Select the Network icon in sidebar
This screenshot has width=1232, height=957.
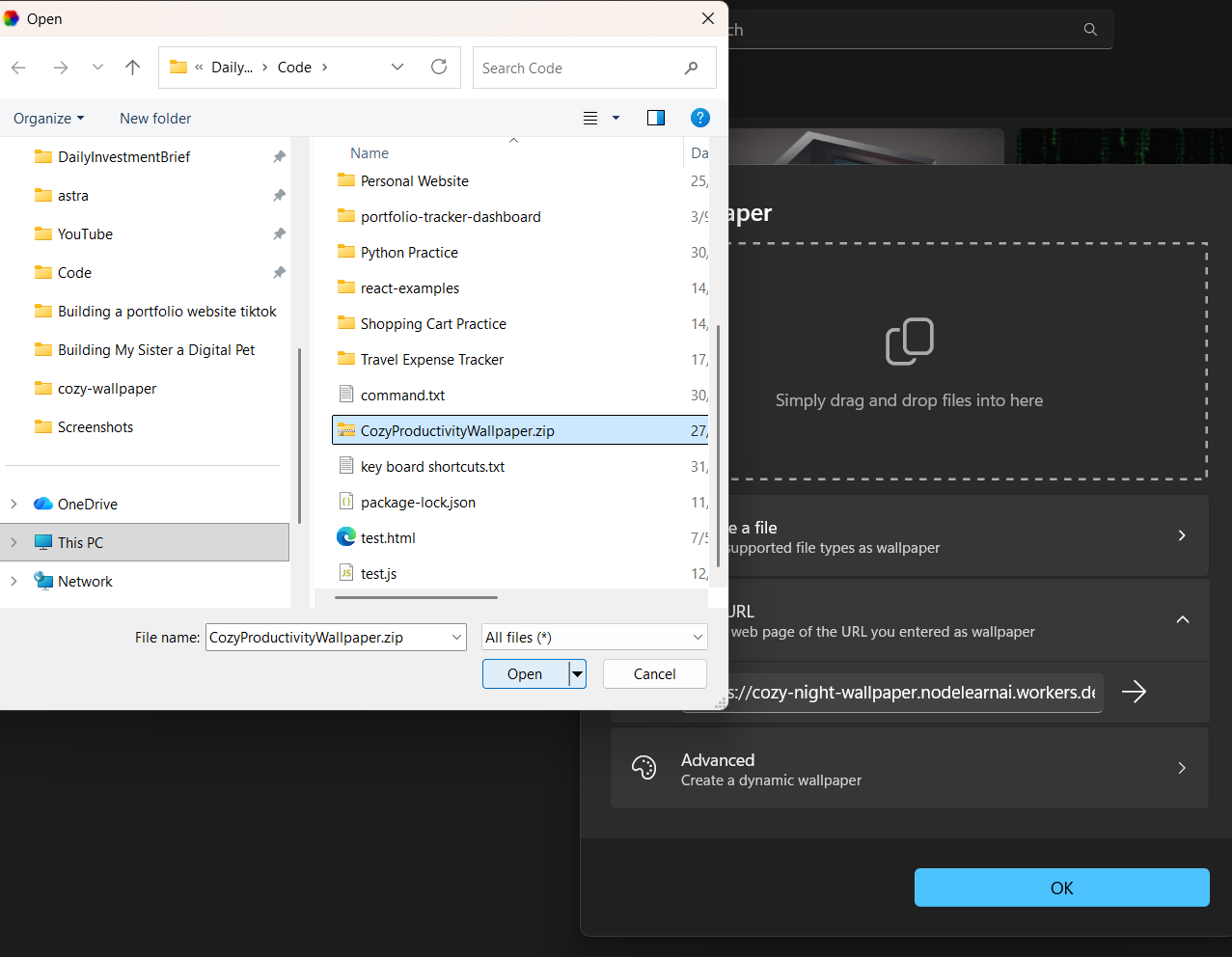[43, 581]
